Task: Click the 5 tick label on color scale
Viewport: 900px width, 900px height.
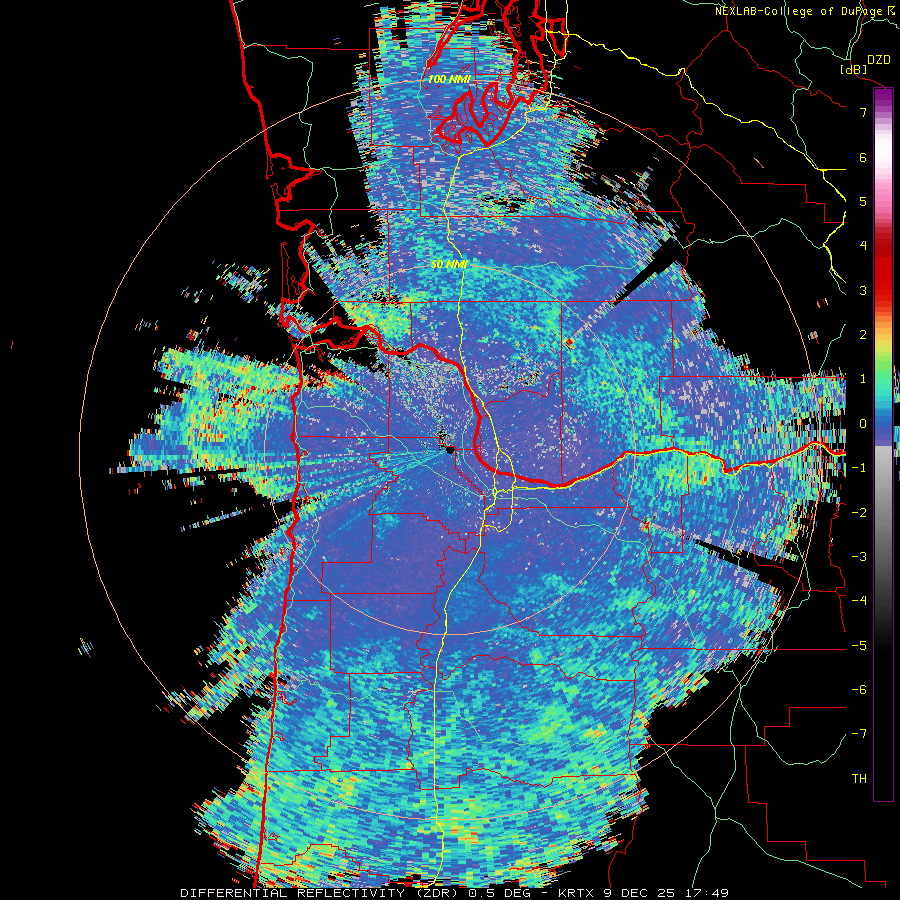Action: (x=863, y=201)
